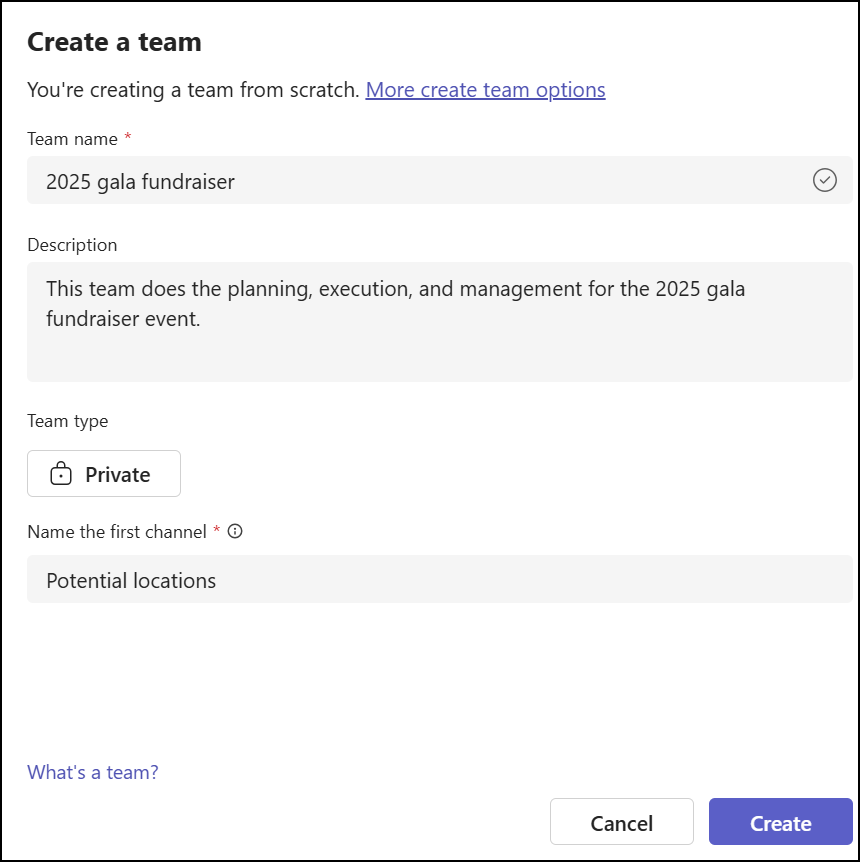The height and width of the screenshot is (862, 860).
Task: Open the What's a team? link
Action: point(92,772)
